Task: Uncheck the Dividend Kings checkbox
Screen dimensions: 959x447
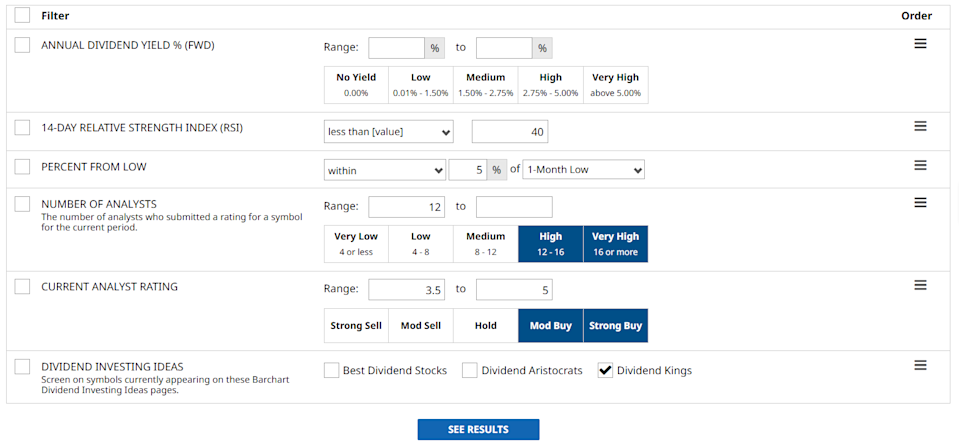Action: 605,371
